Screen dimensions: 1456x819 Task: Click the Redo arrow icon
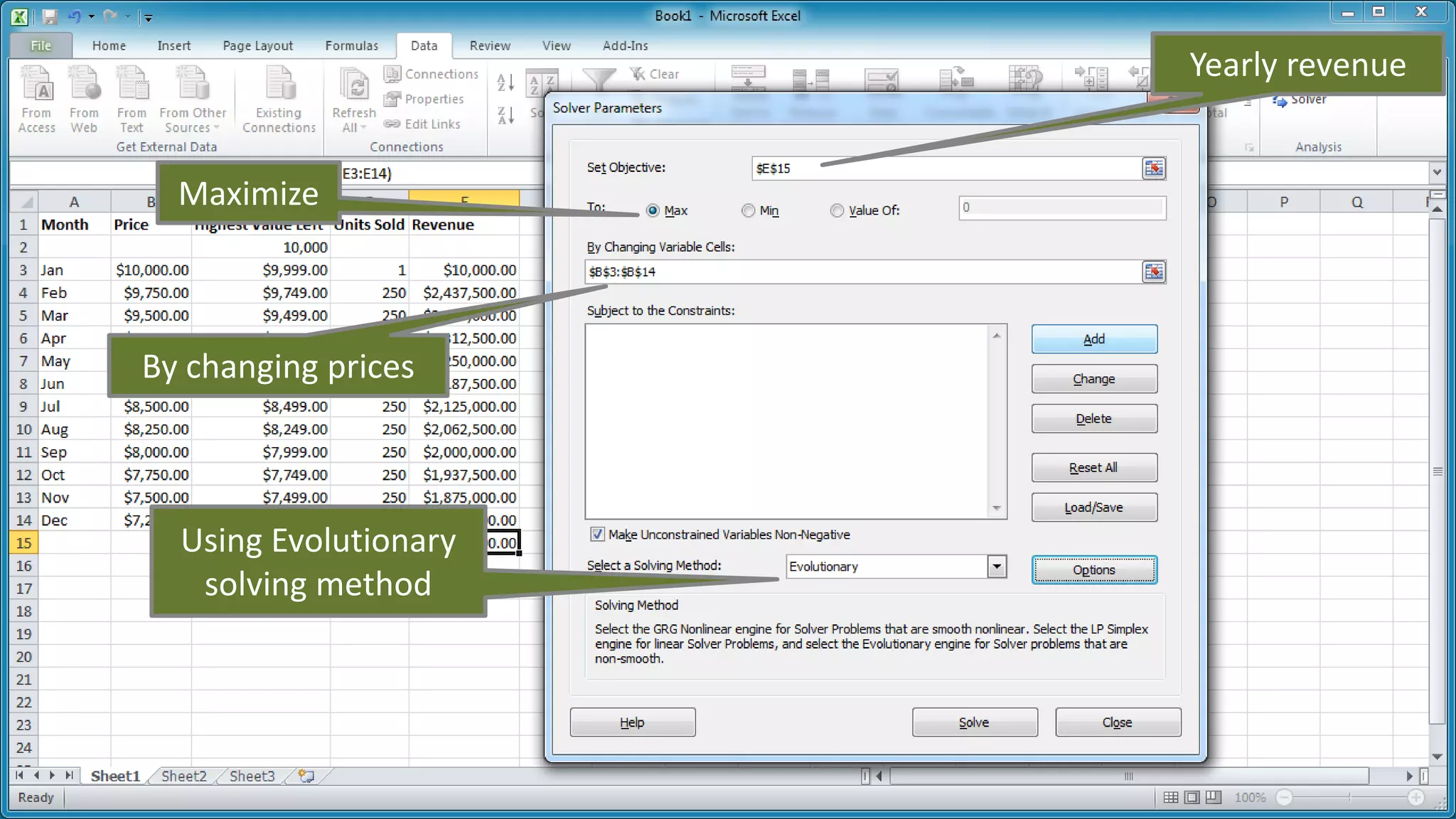pyautogui.click(x=109, y=16)
